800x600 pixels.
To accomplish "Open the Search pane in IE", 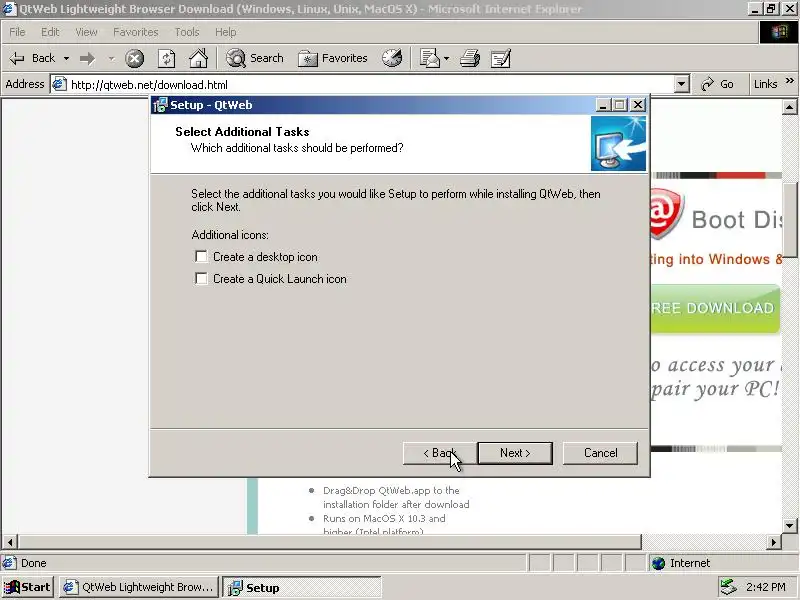I will [255, 58].
